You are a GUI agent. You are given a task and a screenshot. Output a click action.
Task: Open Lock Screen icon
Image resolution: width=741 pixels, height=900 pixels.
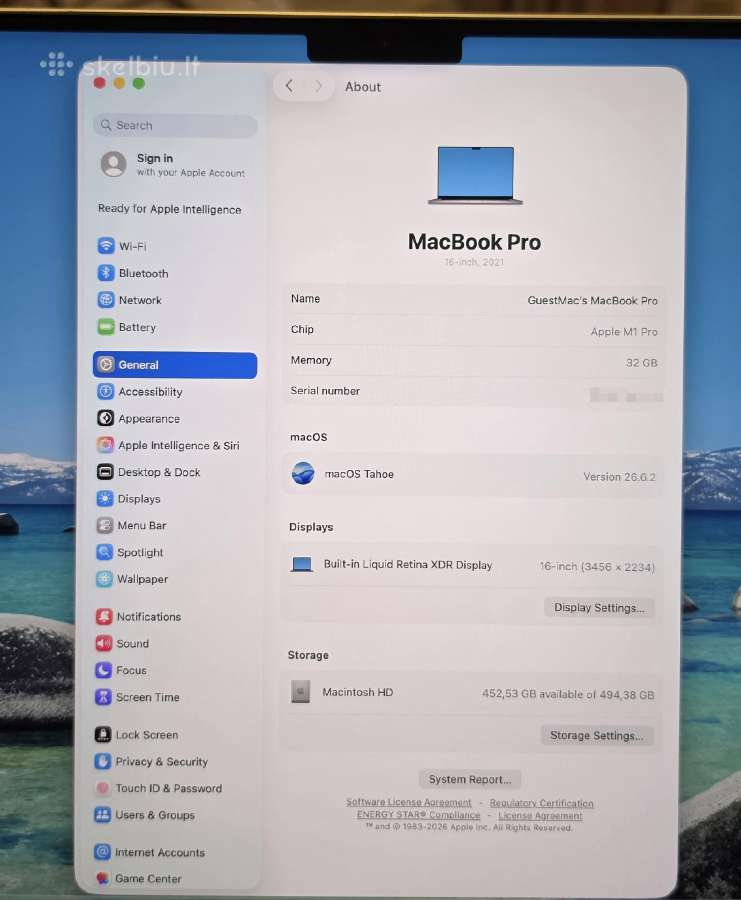(x=103, y=734)
